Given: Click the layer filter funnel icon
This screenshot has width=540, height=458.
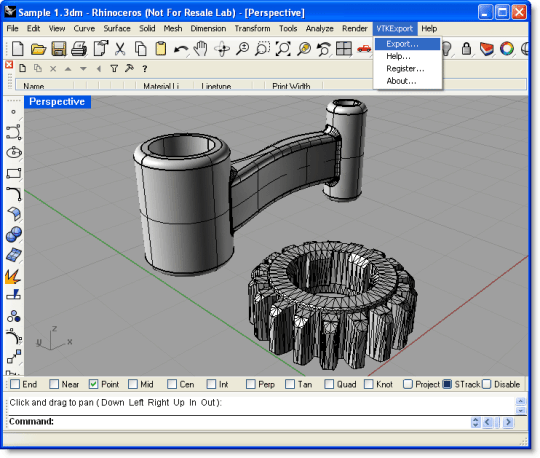Looking at the screenshot, I should tap(114, 69).
